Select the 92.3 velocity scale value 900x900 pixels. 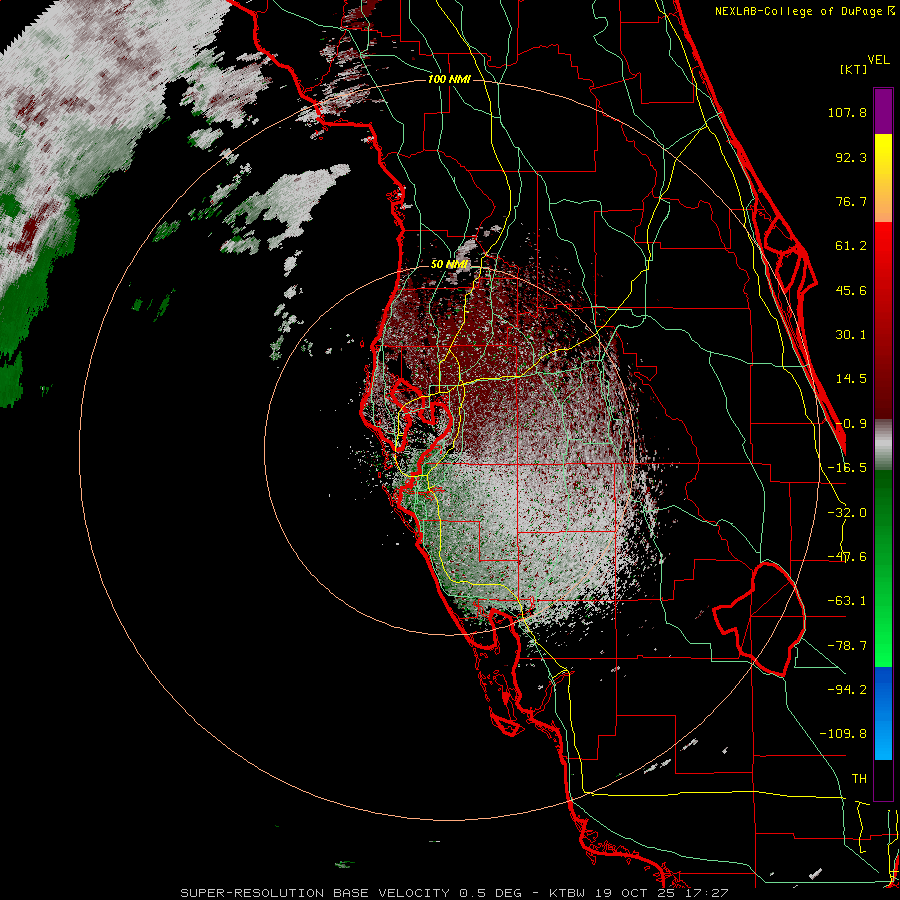click(851, 157)
